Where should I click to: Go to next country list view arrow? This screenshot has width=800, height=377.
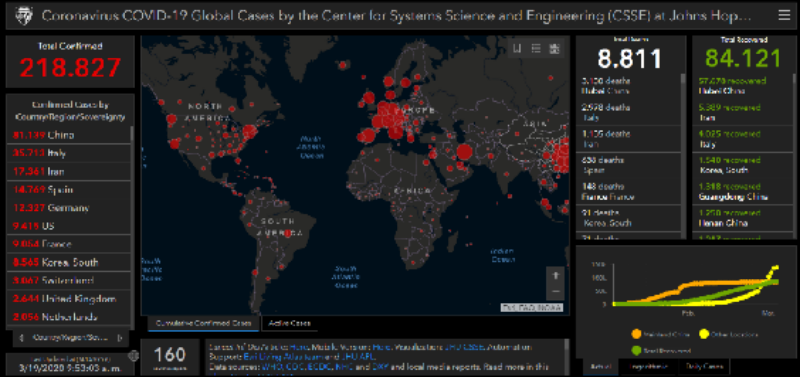click(x=120, y=338)
